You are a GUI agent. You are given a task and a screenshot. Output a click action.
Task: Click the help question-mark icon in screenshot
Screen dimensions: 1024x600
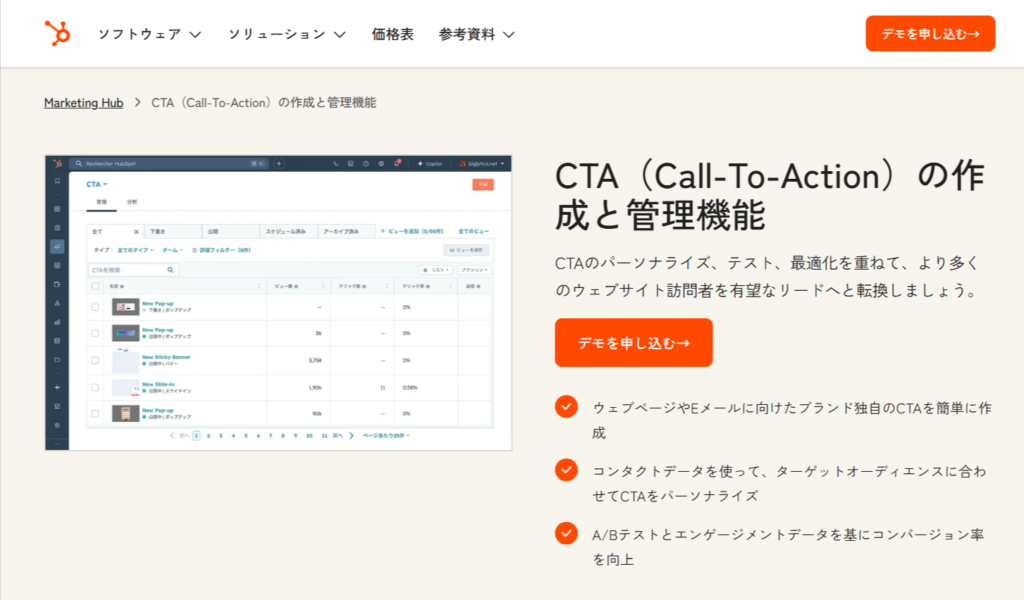pos(366,163)
